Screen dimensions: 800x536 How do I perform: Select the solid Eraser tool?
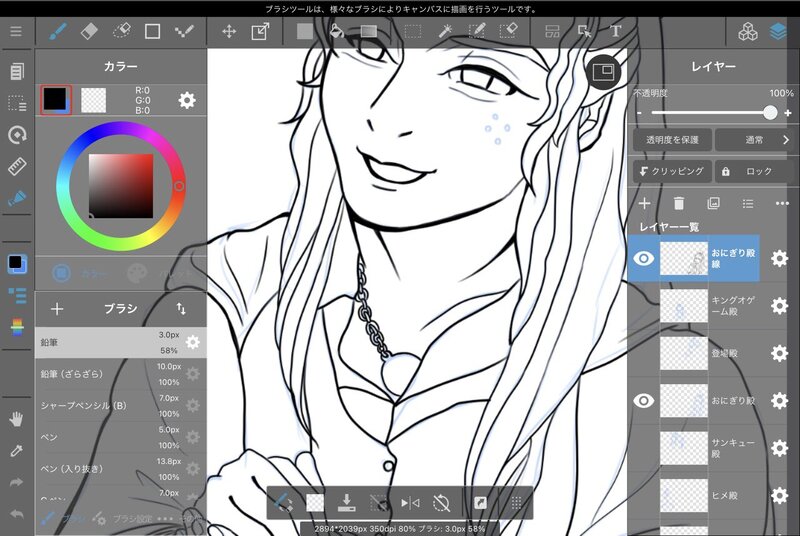point(89,31)
